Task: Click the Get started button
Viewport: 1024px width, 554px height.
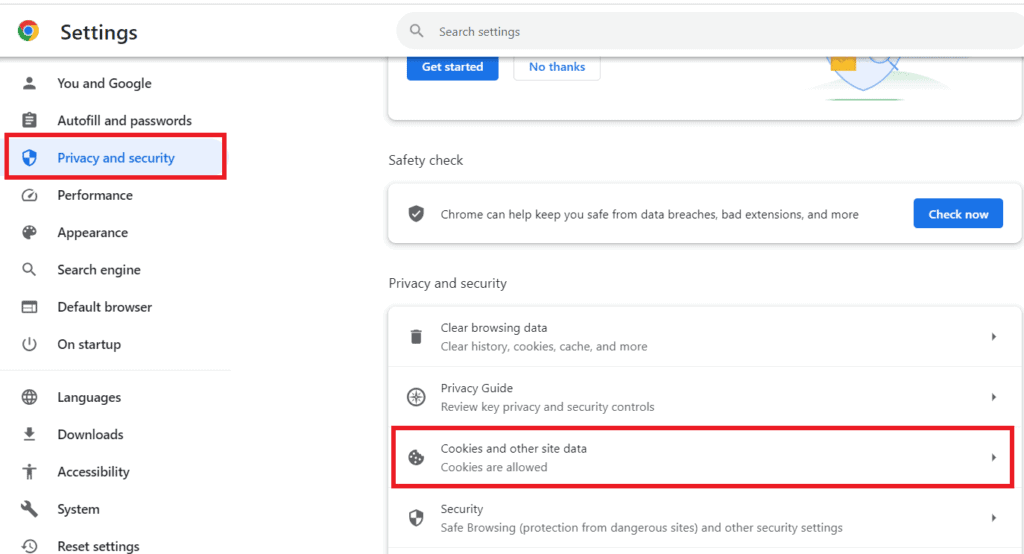Action: pos(452,67)
